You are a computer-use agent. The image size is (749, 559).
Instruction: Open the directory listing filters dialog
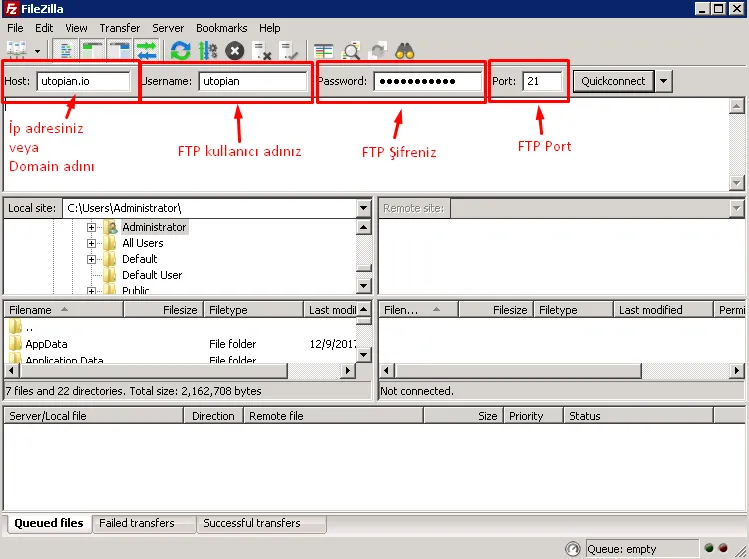point(323,51)
